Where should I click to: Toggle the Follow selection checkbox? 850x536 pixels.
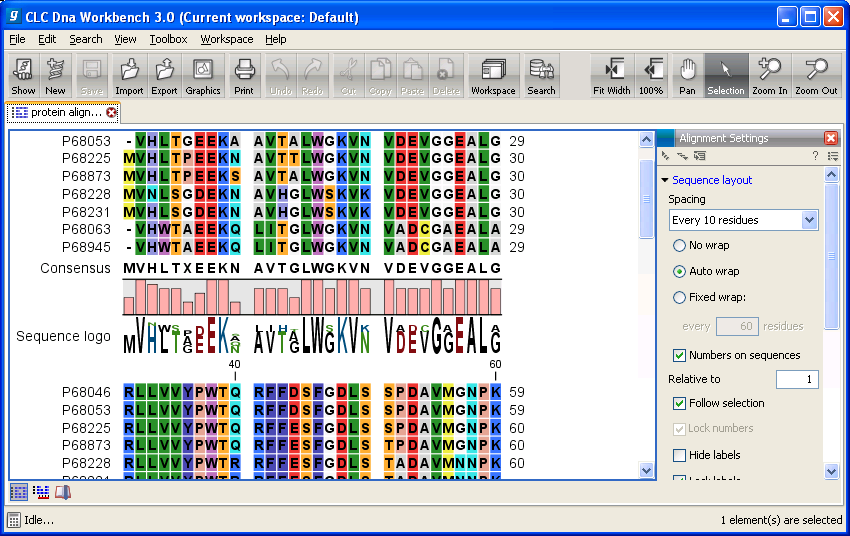coord(679,403)
